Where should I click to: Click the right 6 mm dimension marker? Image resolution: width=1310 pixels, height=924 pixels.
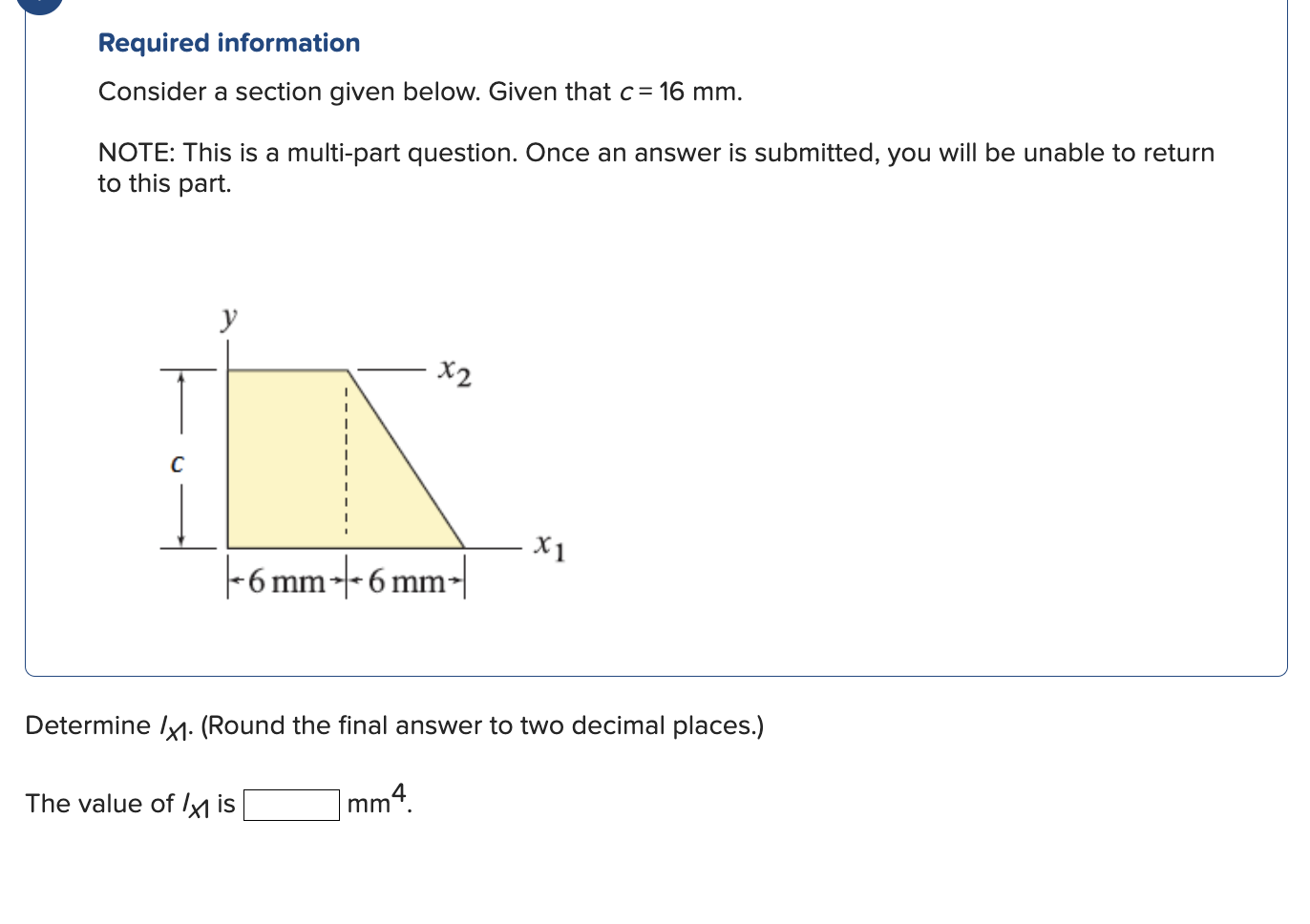(x=402, y=580)
